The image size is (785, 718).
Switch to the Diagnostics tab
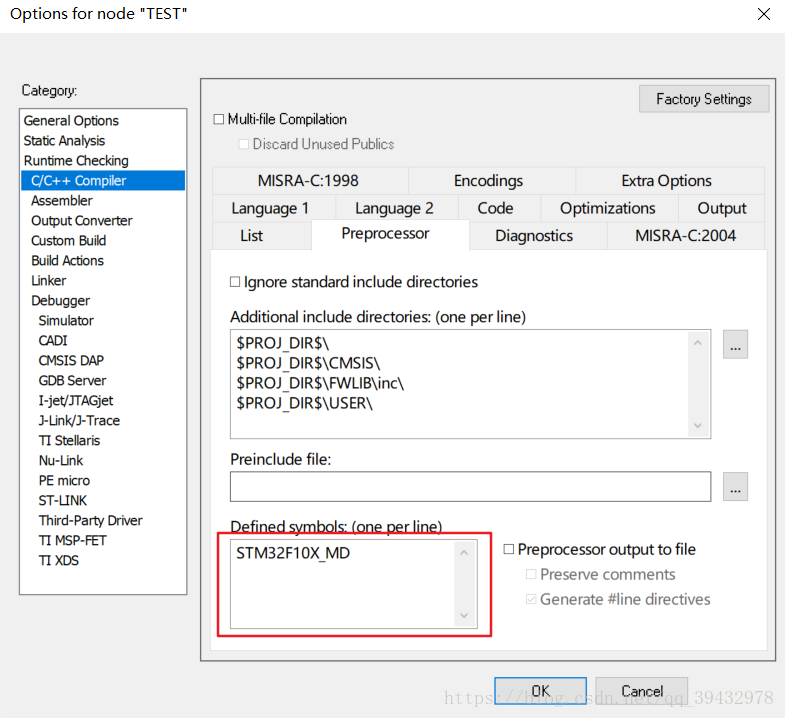click(534, 235)
